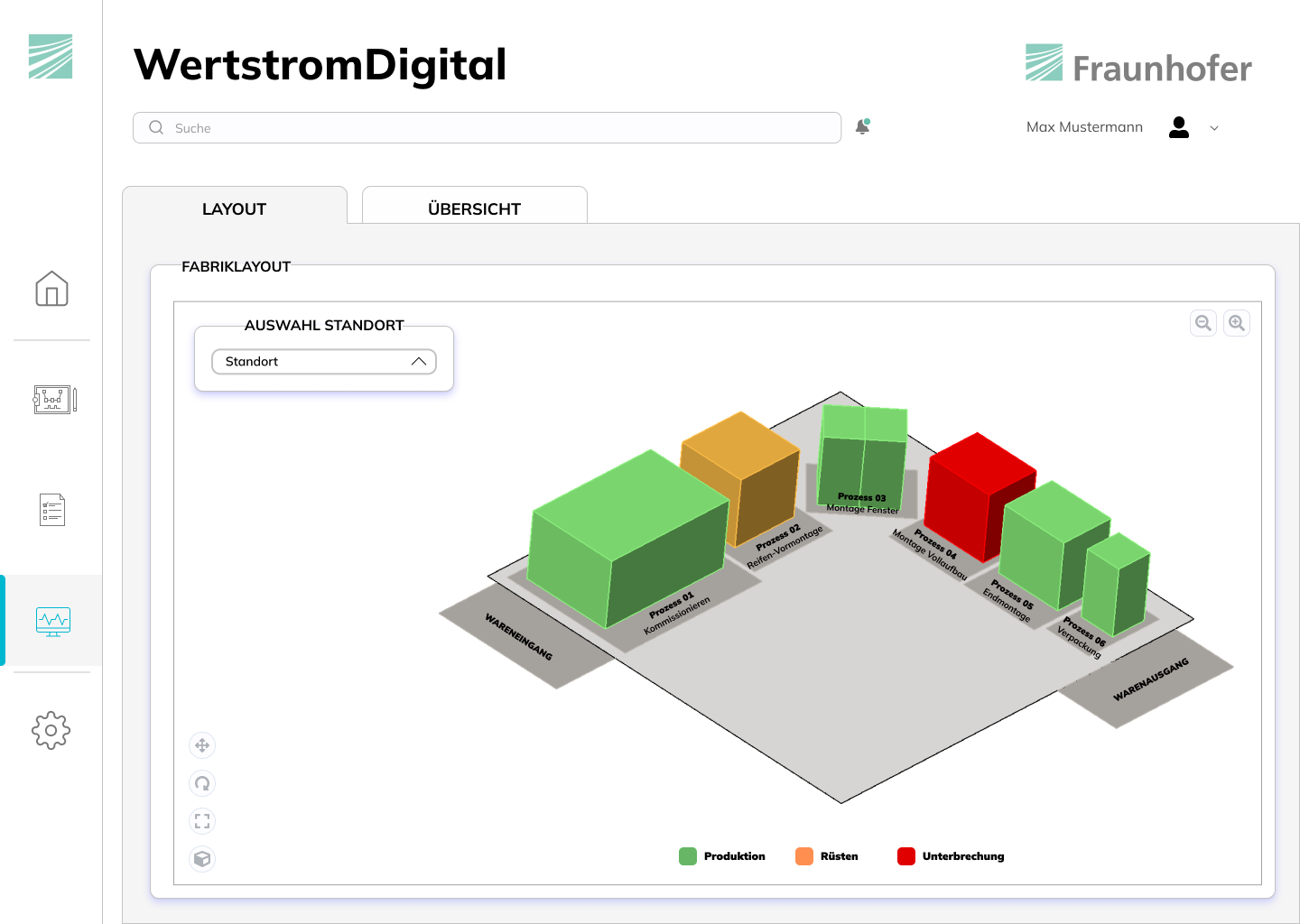Open the checklist document sidebar icon
Viewport: 1300px width, 924px height.
point(52,510)
